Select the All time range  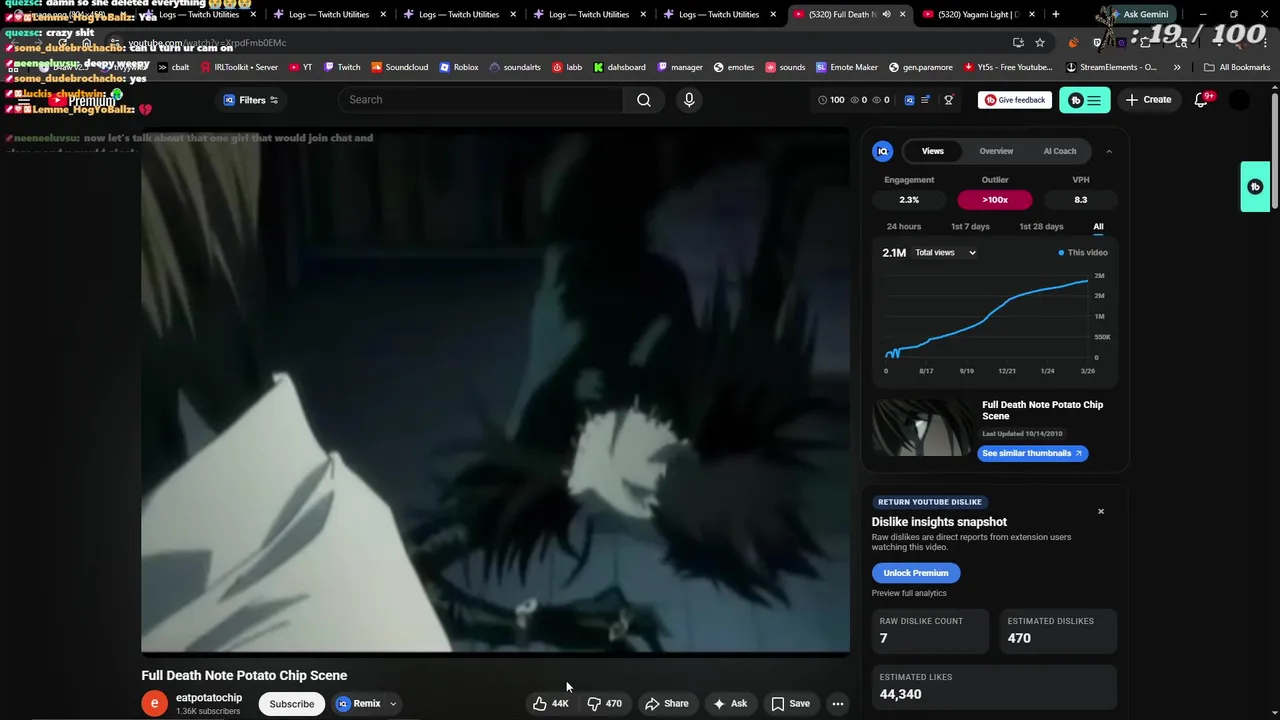coord(1098,227)
